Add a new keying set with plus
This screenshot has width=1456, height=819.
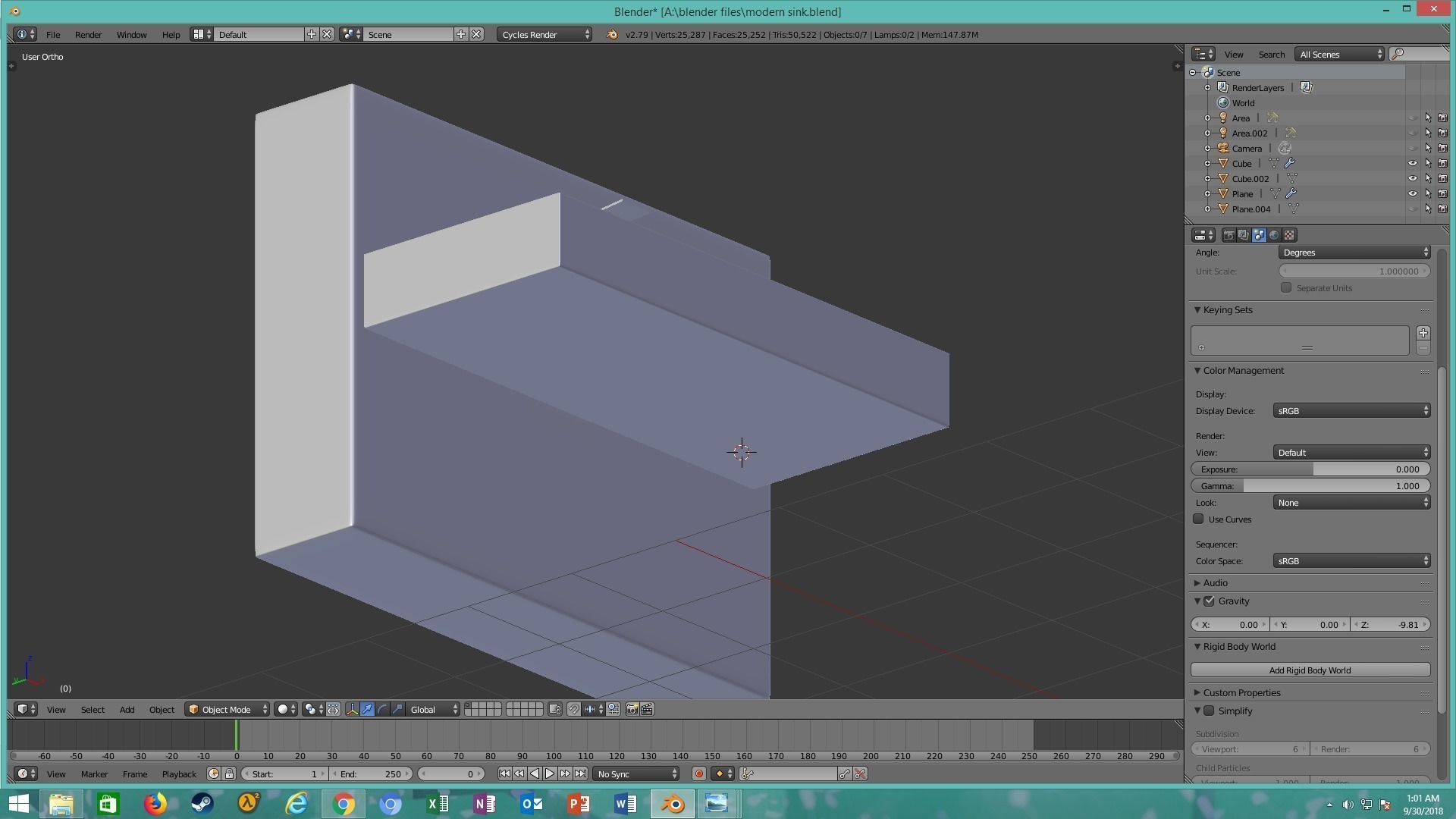(x=1423, y=333)
